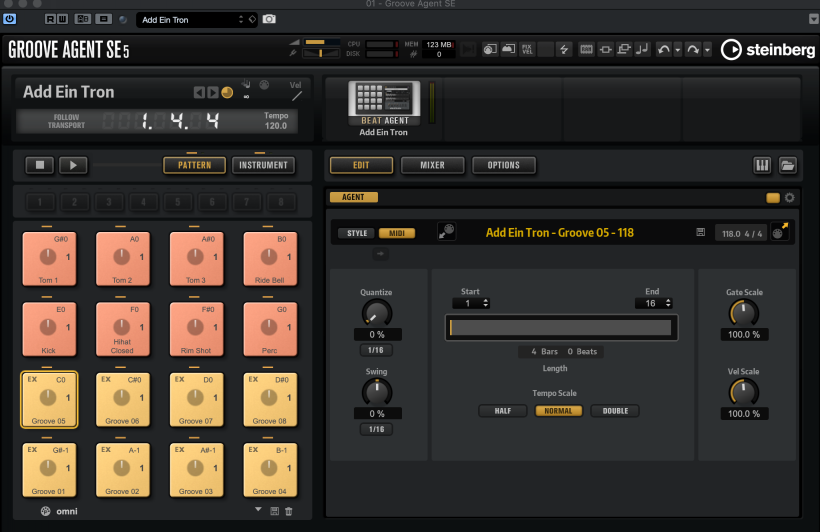Viewport: 820px width, 532px height.
Task: Click the orange kit load indicator circle
Action: [x=227, y=93]
